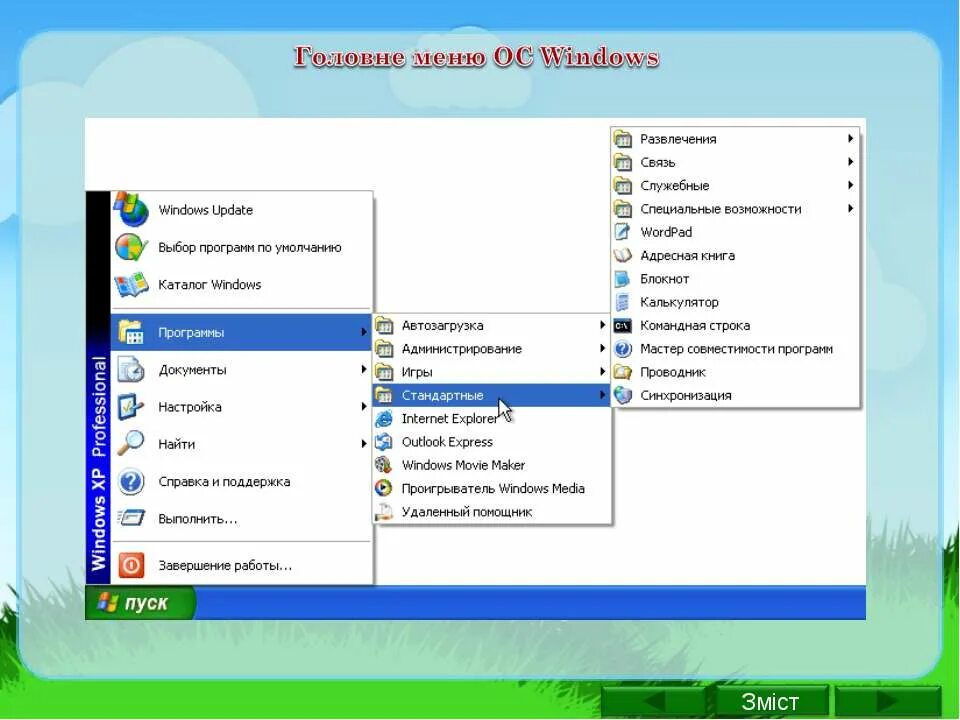Click the blue taskbar area beside пуск
The width and height of the screenshot is (960, 720).
(530, 602)
